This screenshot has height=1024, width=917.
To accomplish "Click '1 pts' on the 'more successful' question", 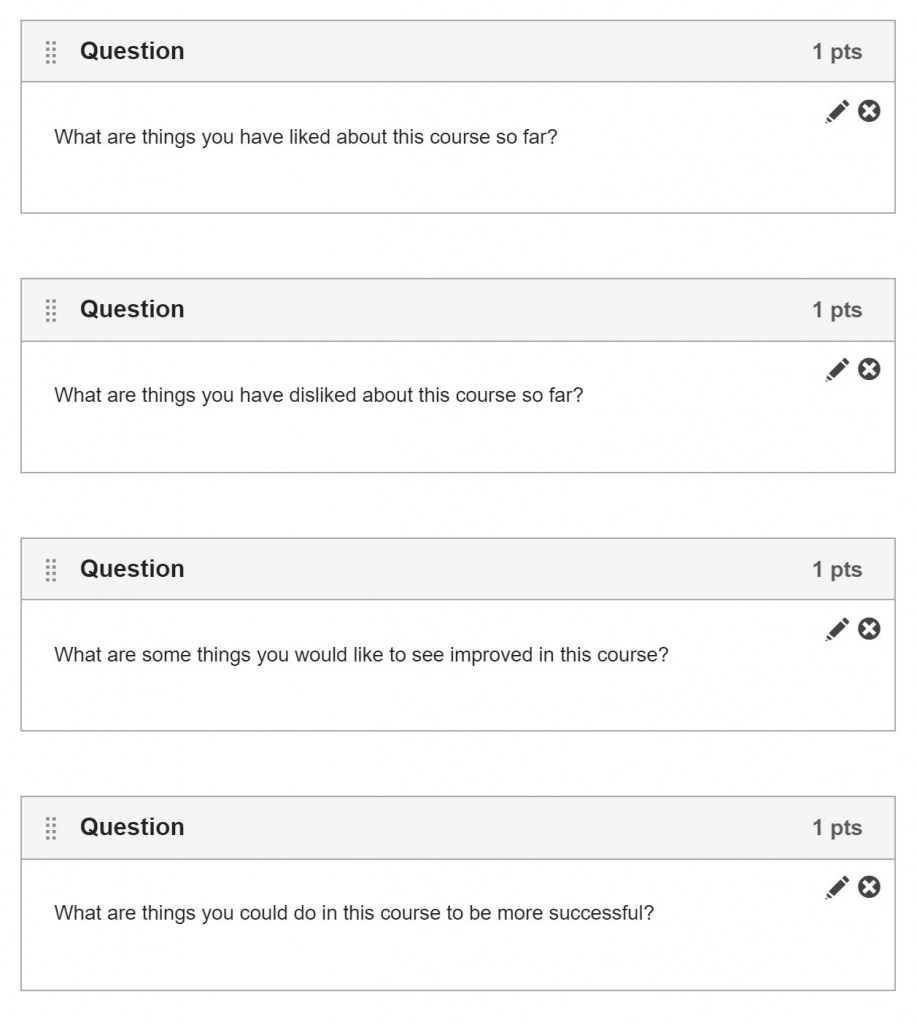I will pos(836,828).
